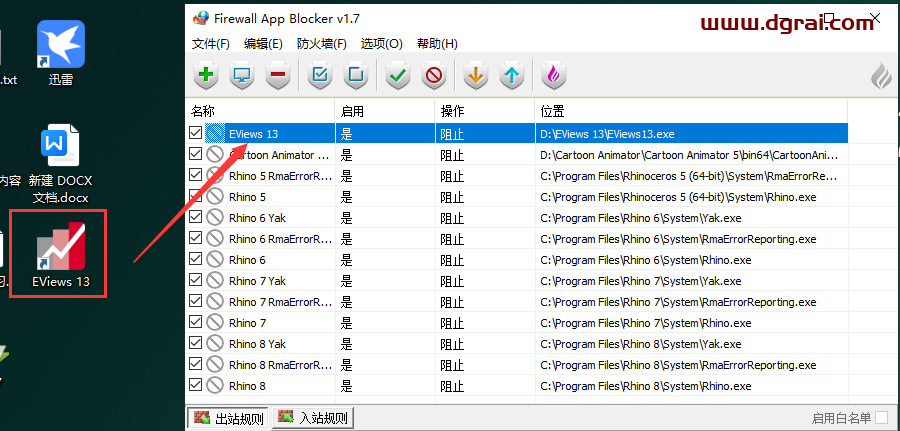Image resolution: width=900 pixels, height=431 pixels.
Task: Click 是 in the Rhino 7 Yak row
Action: point(346,281)
